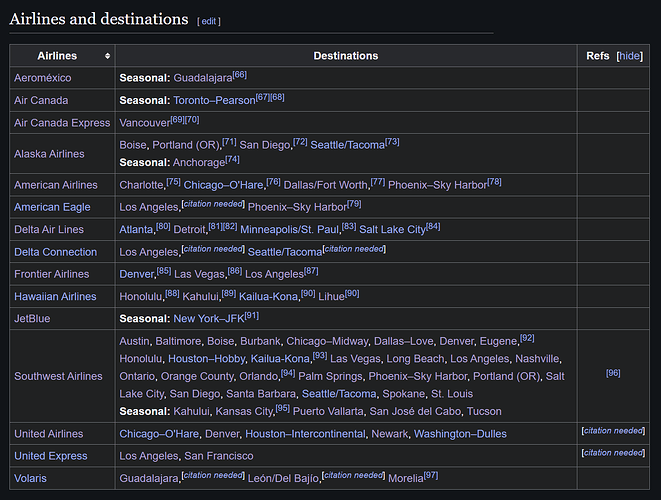Open the Houston–Intercontinental destination link
Viewport: 661px width, 500px height.
pyautogui.click(x=305, y=434)
